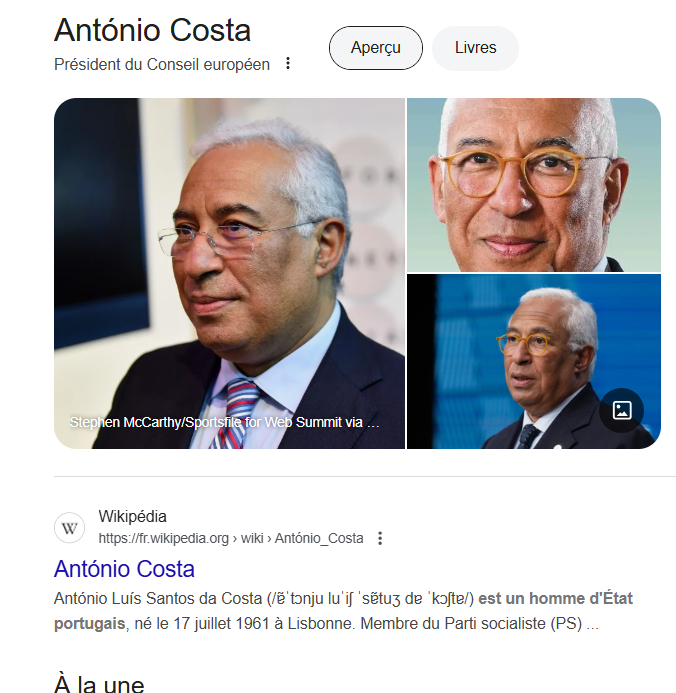Select the Aperçu tab
This screenshot has height=693, width=676.
click(x=376, y=48)
